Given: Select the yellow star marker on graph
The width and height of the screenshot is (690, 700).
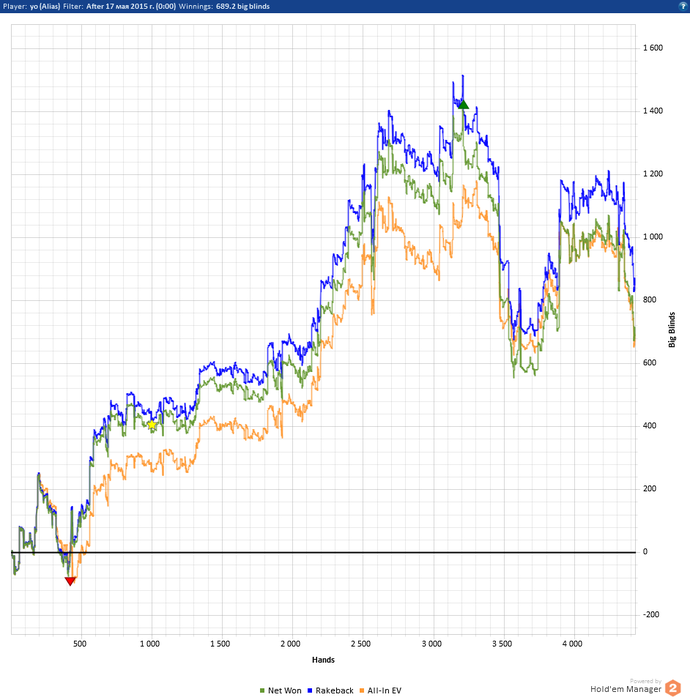Looking at the screenshot, I should click(x=152, y=425).
